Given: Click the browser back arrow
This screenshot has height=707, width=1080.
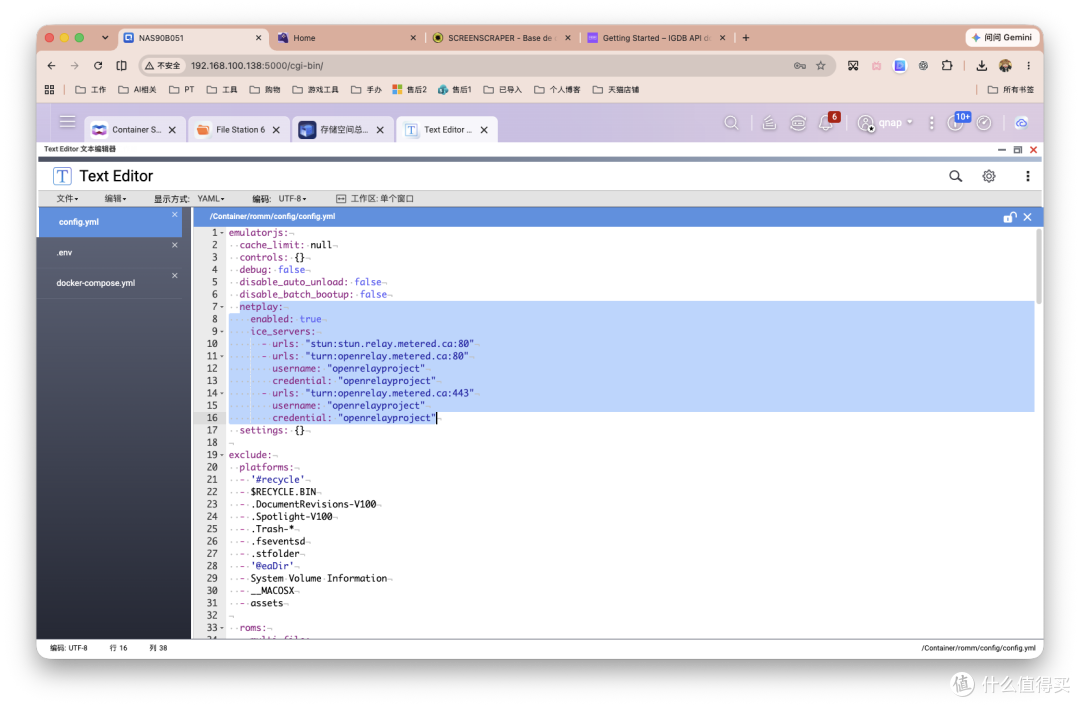Looking at the screenshot, I should point(52,65).
